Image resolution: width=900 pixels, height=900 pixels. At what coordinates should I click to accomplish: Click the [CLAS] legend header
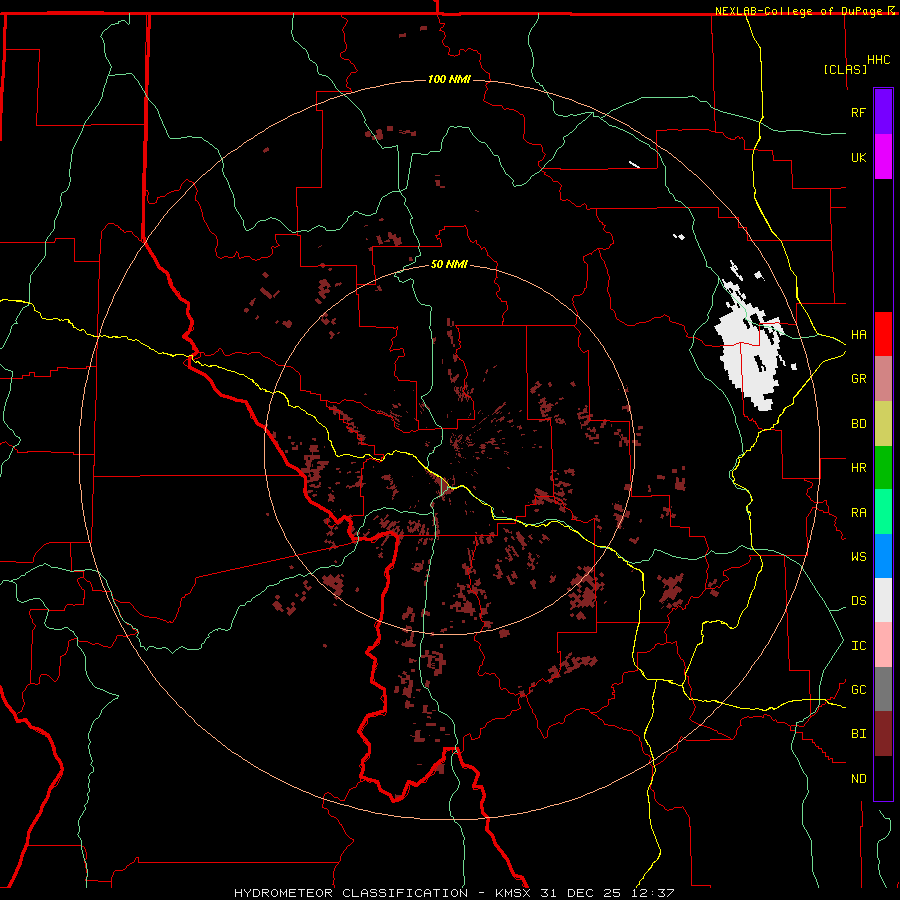pos(845,69)
